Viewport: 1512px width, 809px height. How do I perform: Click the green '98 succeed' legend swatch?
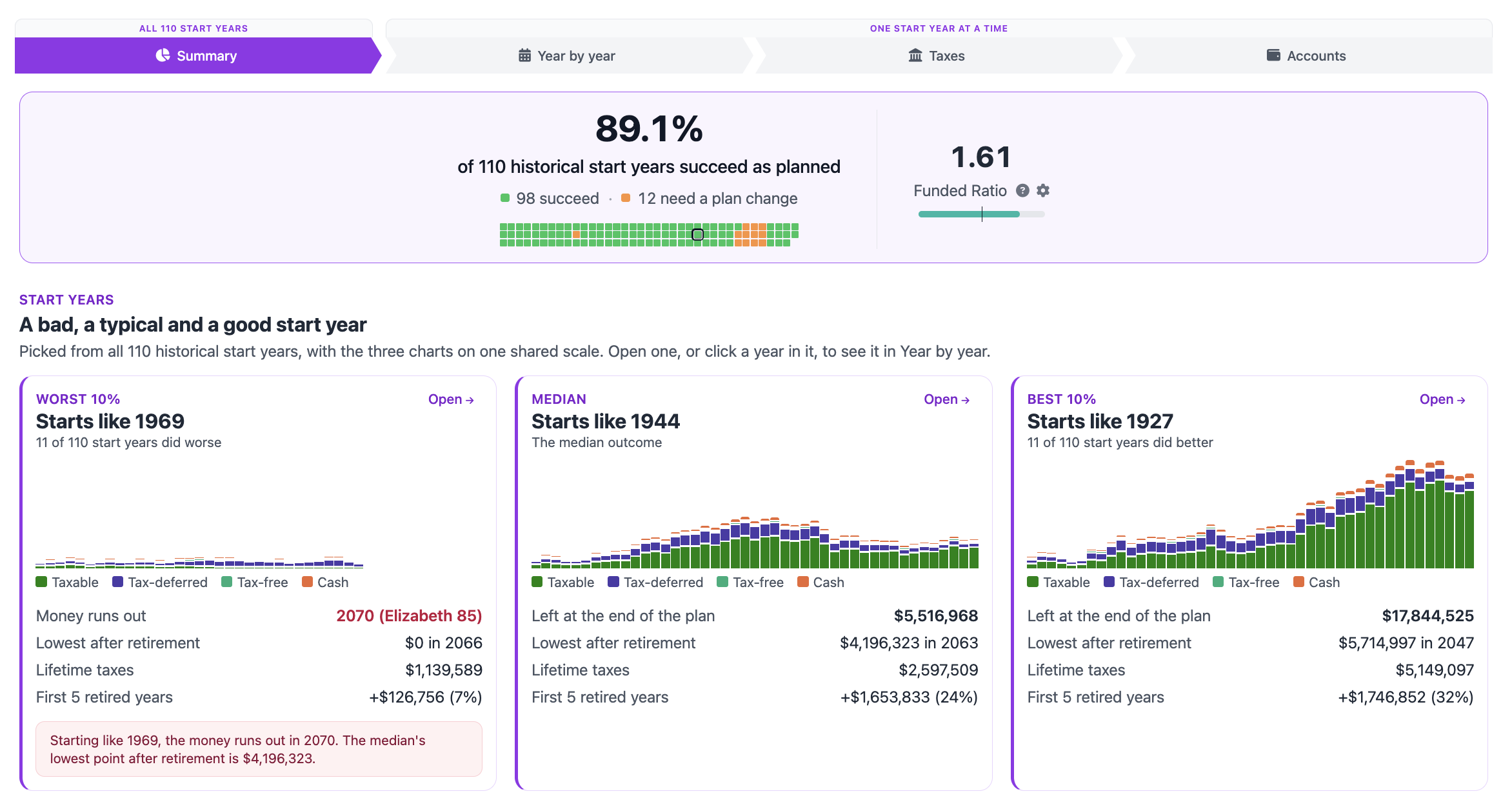(x=505, y=198)
